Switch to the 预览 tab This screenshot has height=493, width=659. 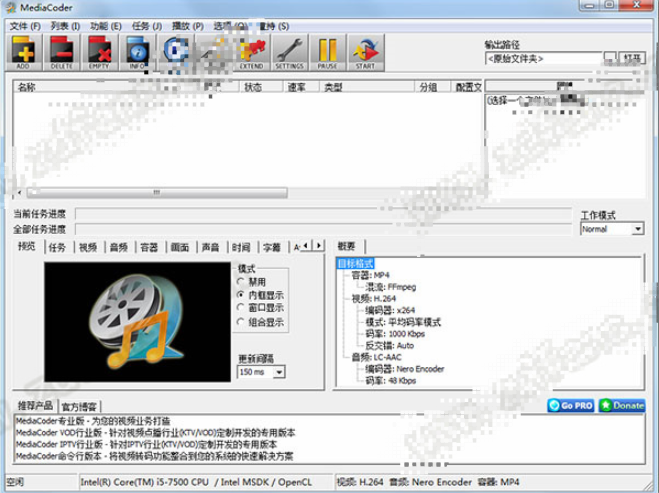tap(27, 246)
